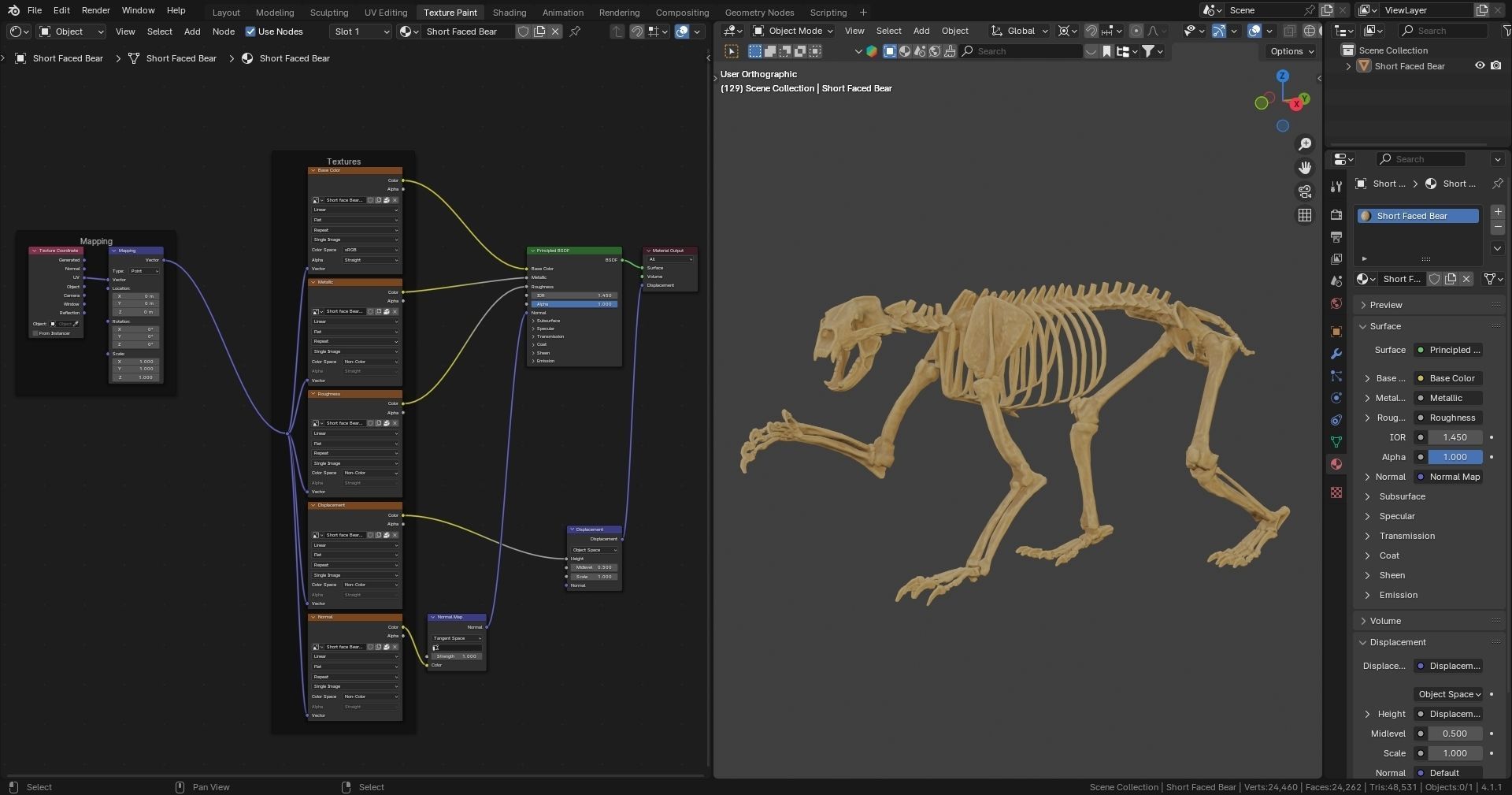Toggle snapping magnet in 3D viewport header
Screen dimensions: 1512x795
click(x=1091, y=31)
